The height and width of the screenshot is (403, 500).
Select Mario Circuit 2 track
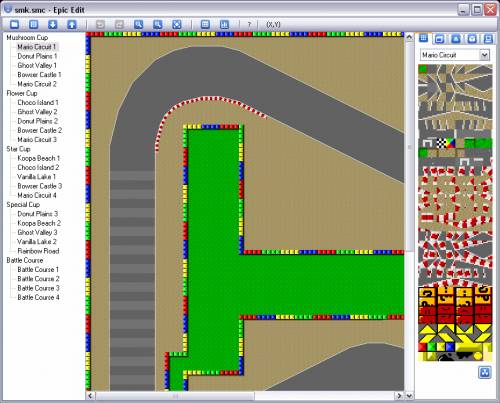tap(37, 84)
